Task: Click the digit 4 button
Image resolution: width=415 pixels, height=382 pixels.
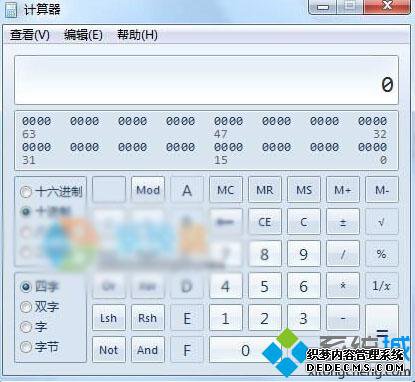Action: point(226,286)
